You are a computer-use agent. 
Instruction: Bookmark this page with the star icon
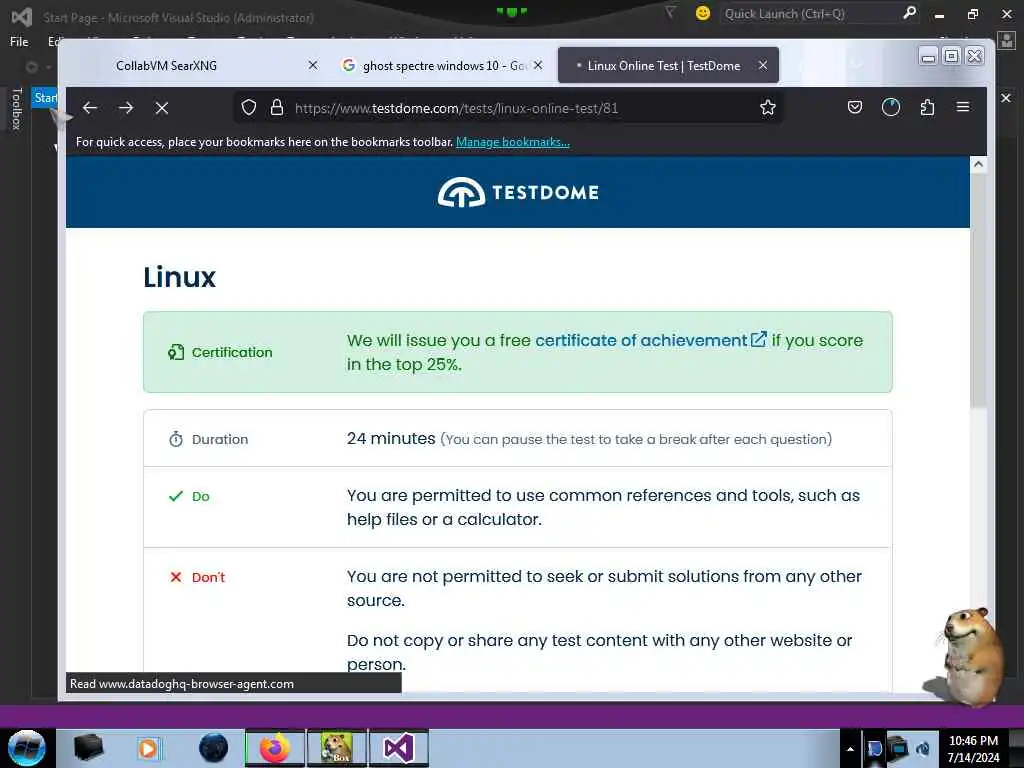(x=768, y=108)
